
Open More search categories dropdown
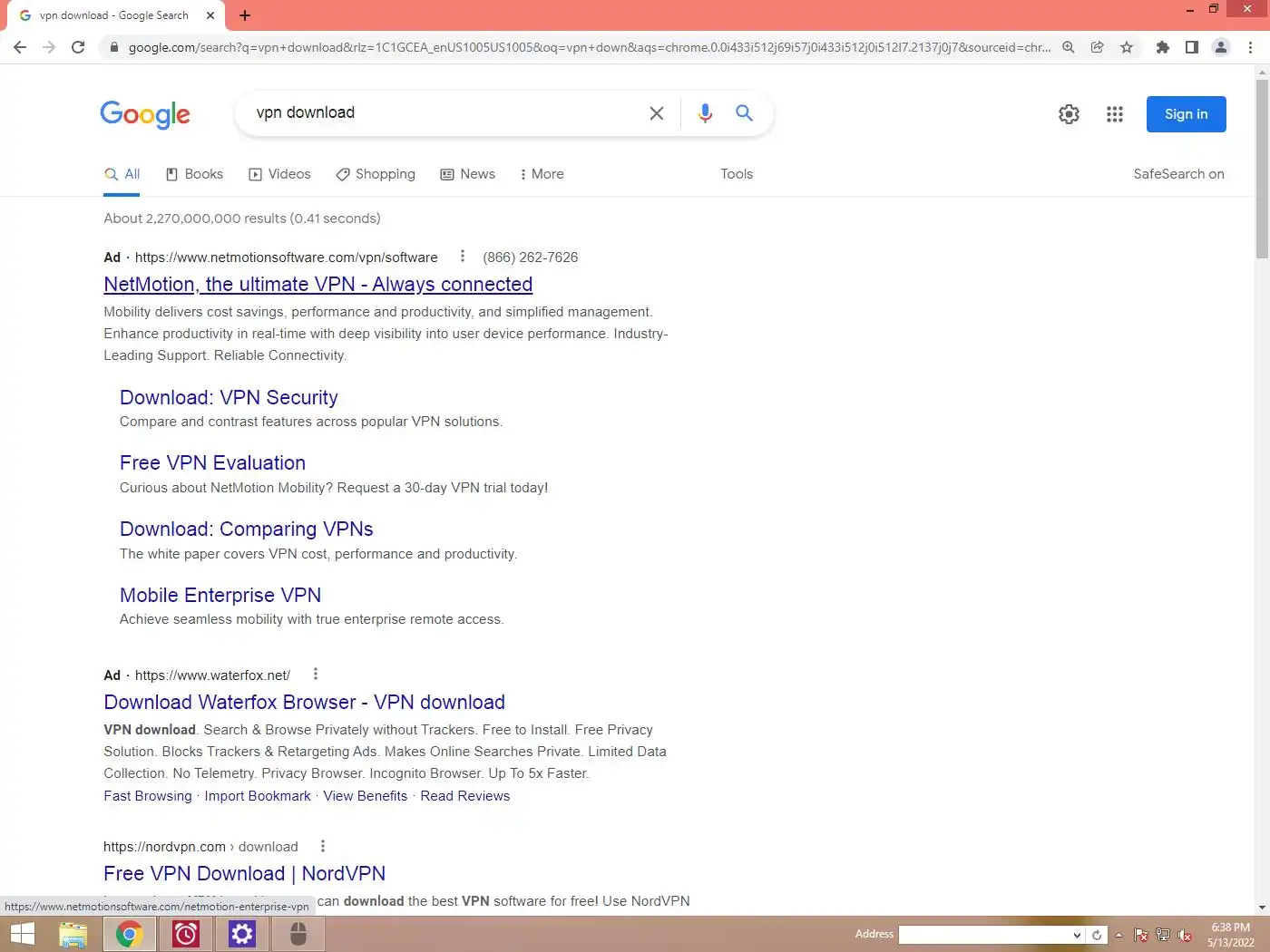pos(542,174)
